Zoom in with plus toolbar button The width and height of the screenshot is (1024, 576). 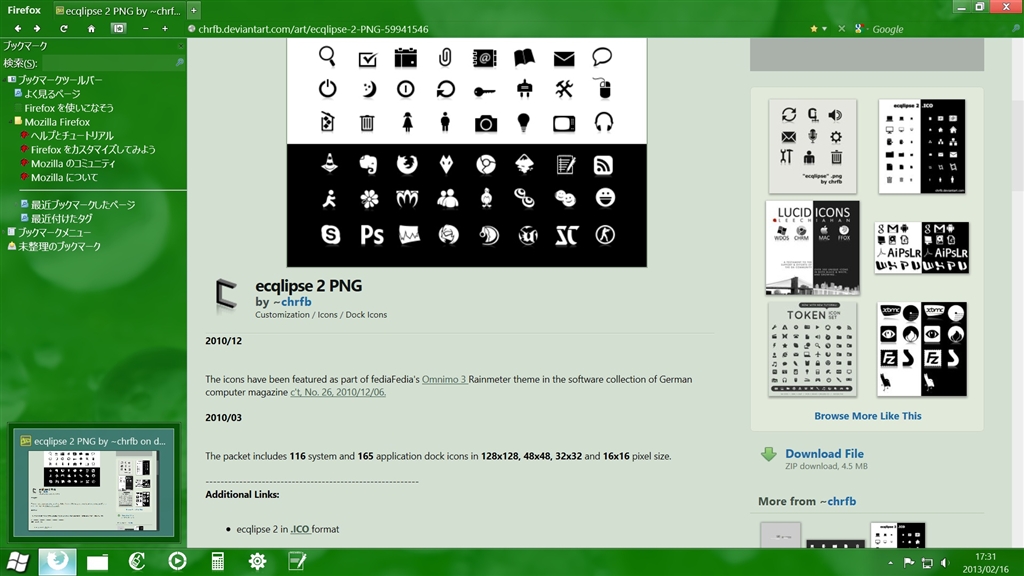click(165, 29)
